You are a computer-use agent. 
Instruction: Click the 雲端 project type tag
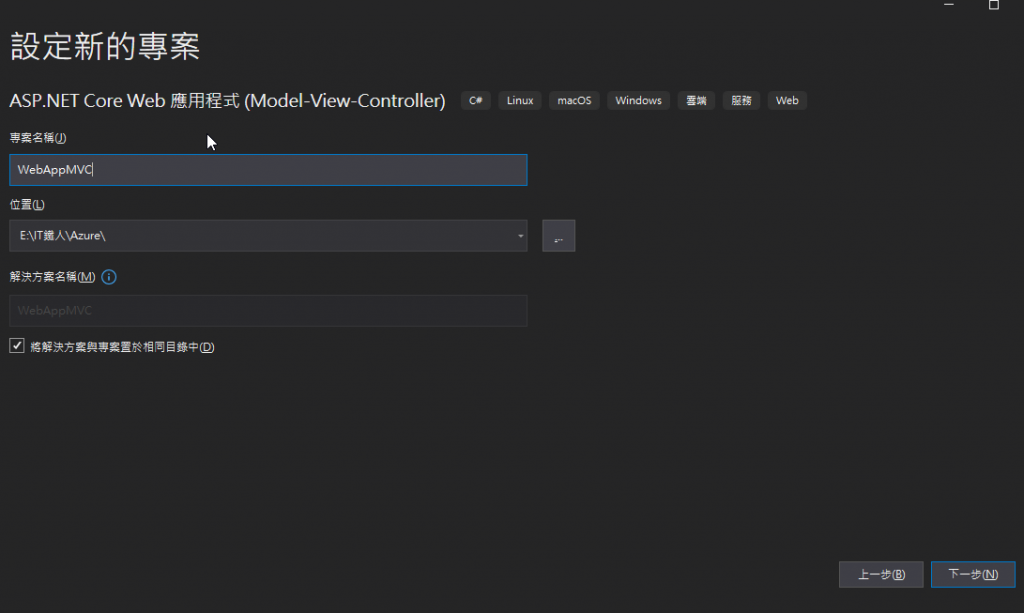point(696,100)
